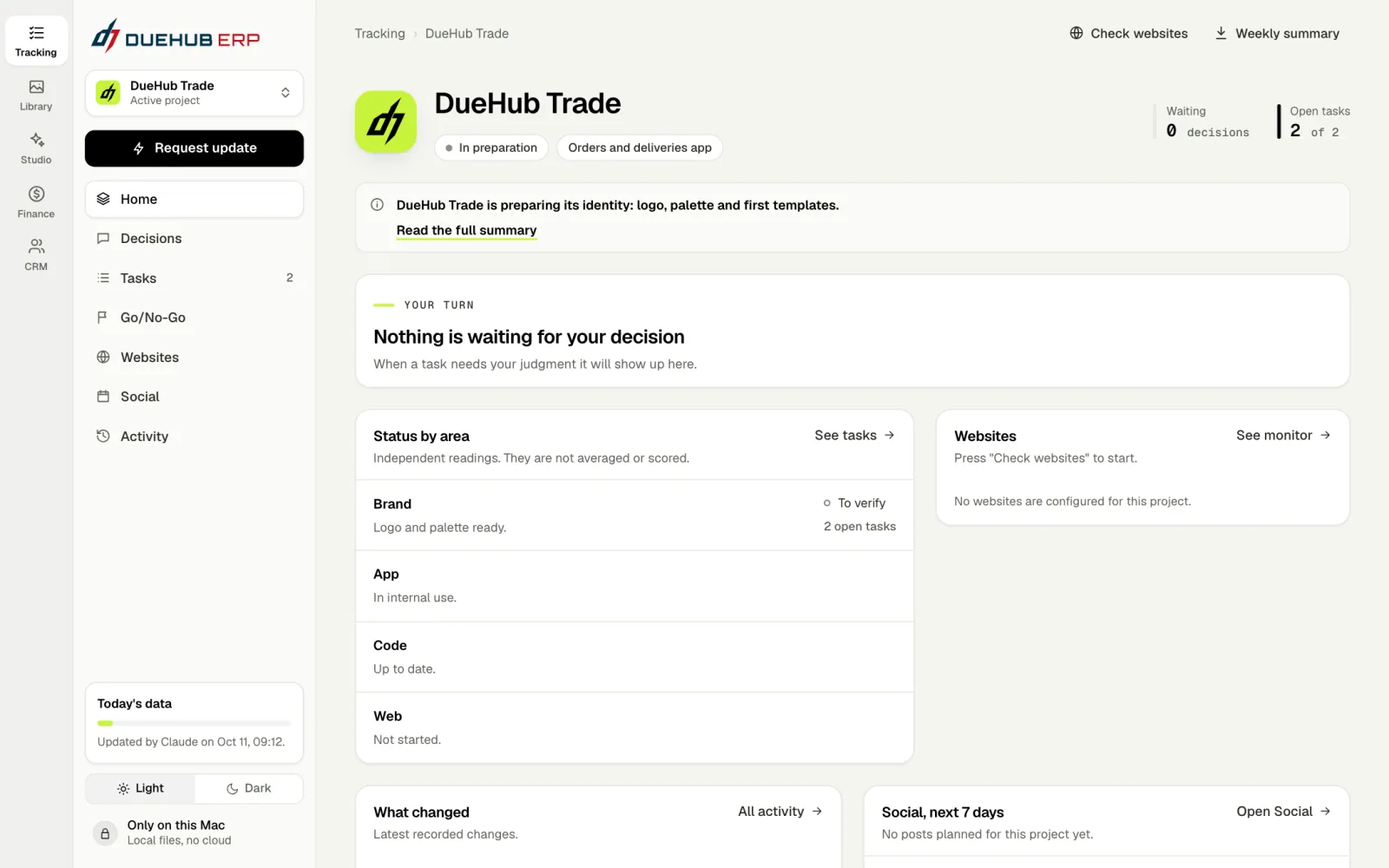Screen dimensions: 1389x868
Task: Click the Open Social link
Action: (1283, 811)
